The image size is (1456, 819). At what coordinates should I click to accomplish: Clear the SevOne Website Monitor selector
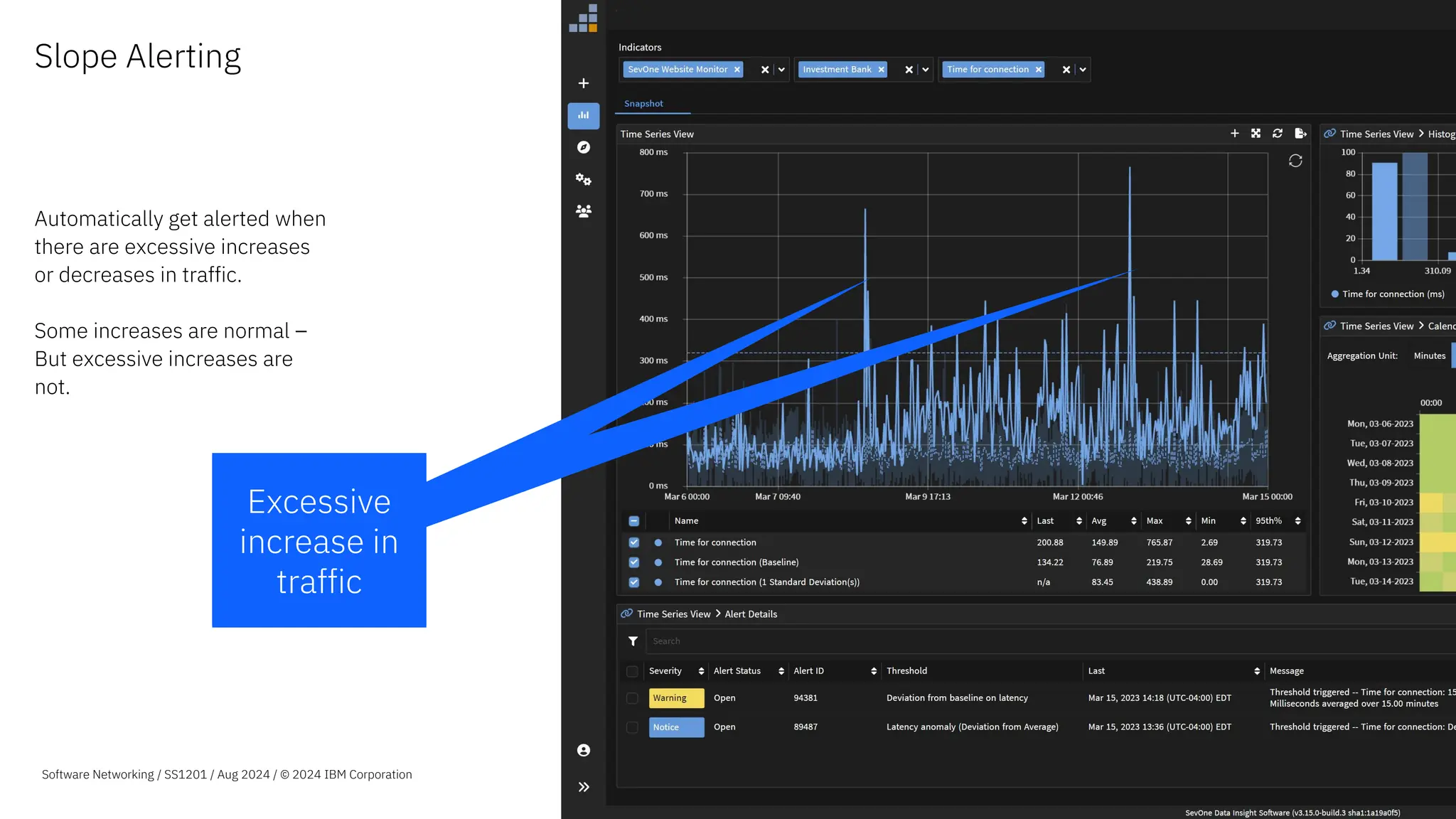point(765,70)
